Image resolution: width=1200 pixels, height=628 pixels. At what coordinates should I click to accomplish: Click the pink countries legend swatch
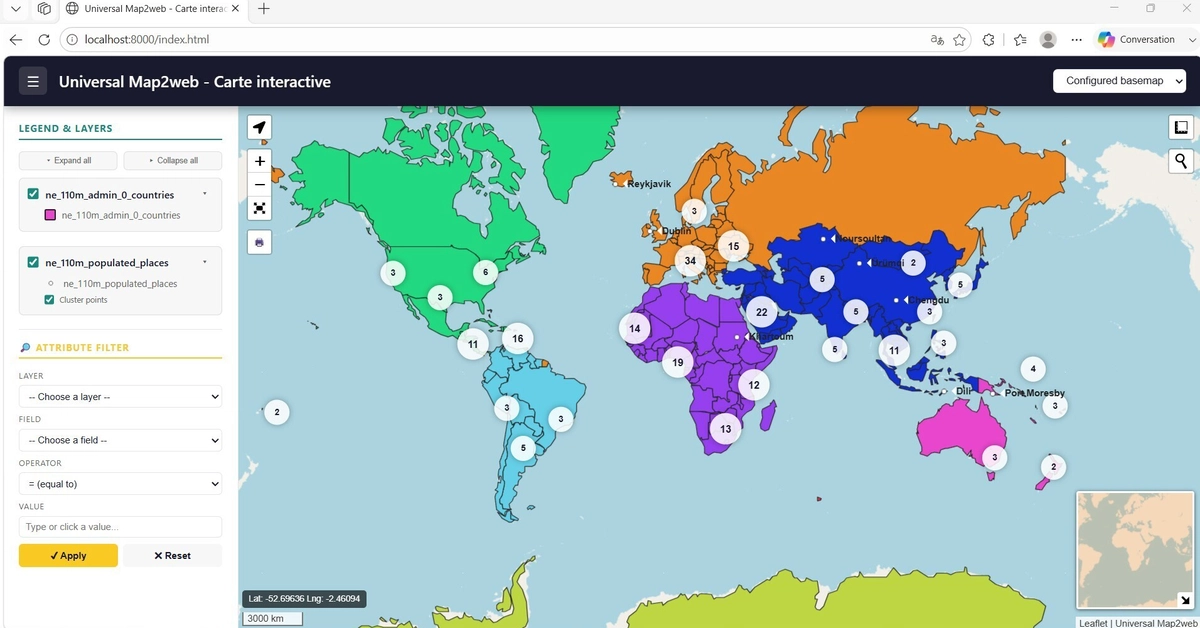51,215
